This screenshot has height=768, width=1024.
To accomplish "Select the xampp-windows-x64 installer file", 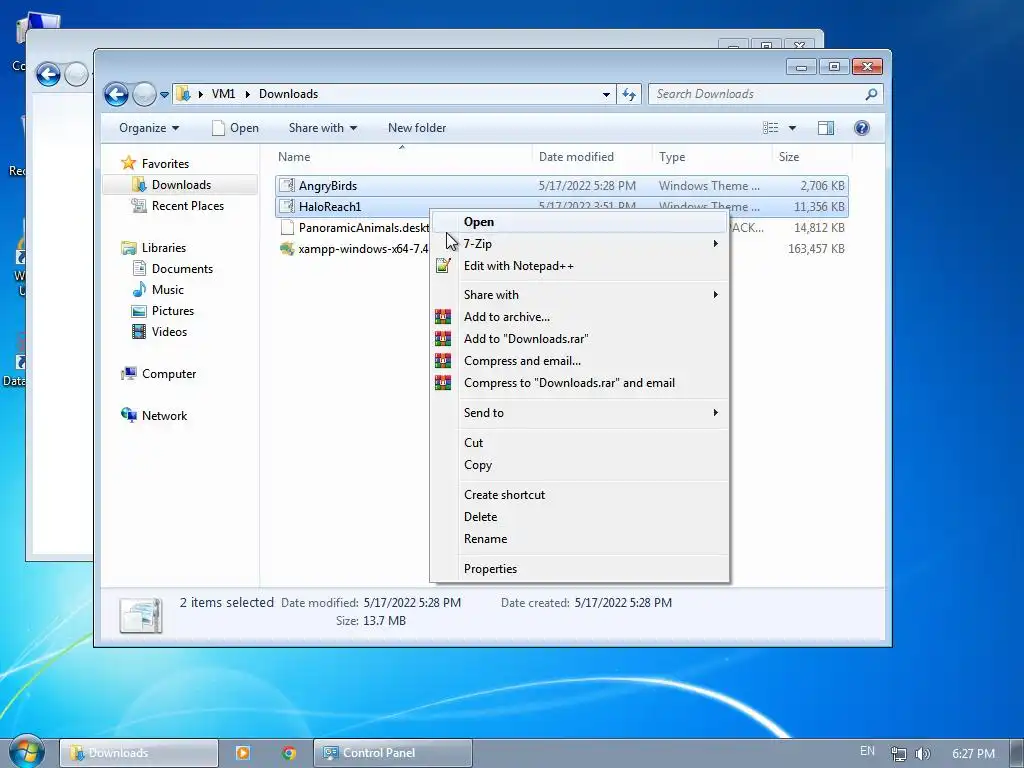I will pos(353,249).
